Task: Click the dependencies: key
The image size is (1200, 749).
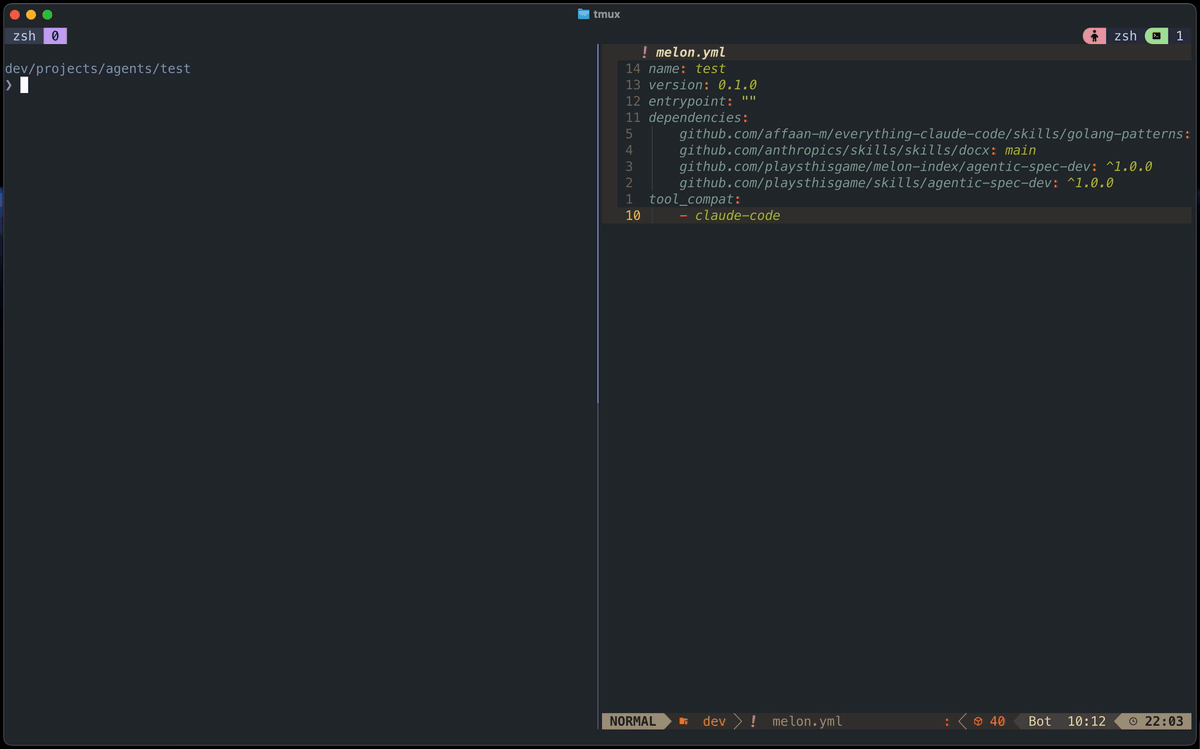Action: pyautogui.click(x=698, y=118)
